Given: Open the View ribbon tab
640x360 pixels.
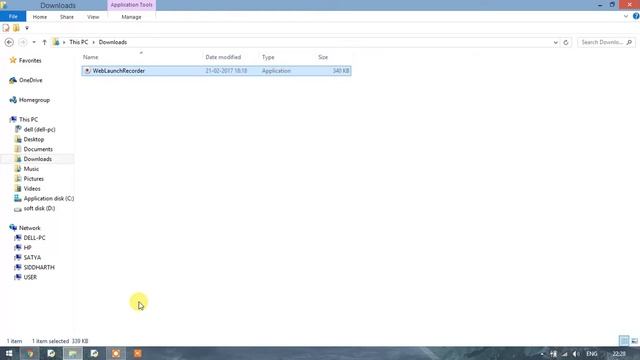Looking at the screenshot, I should 93,17.
